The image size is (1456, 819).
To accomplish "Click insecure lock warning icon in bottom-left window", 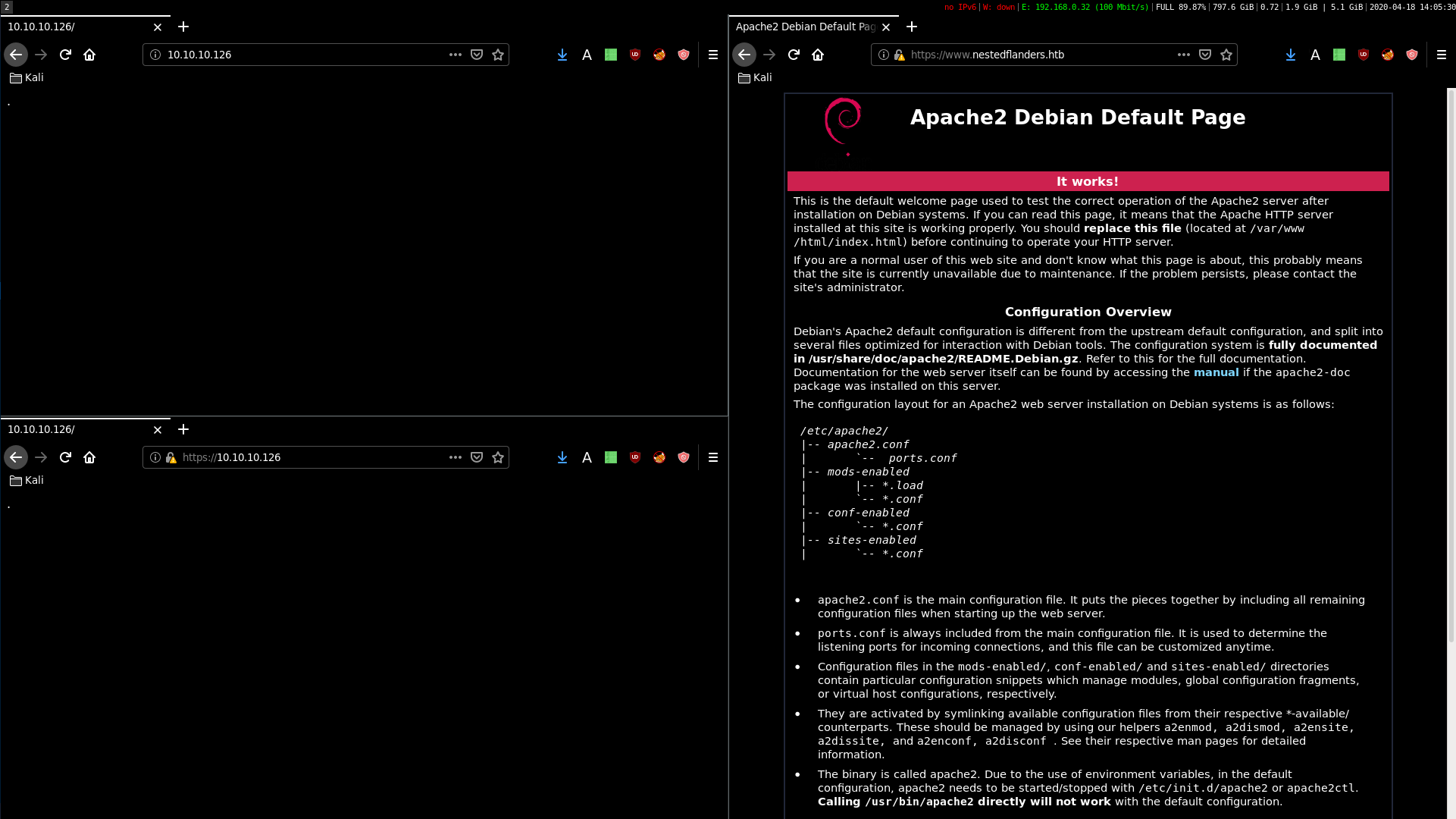I will click(x=171, y=457).
